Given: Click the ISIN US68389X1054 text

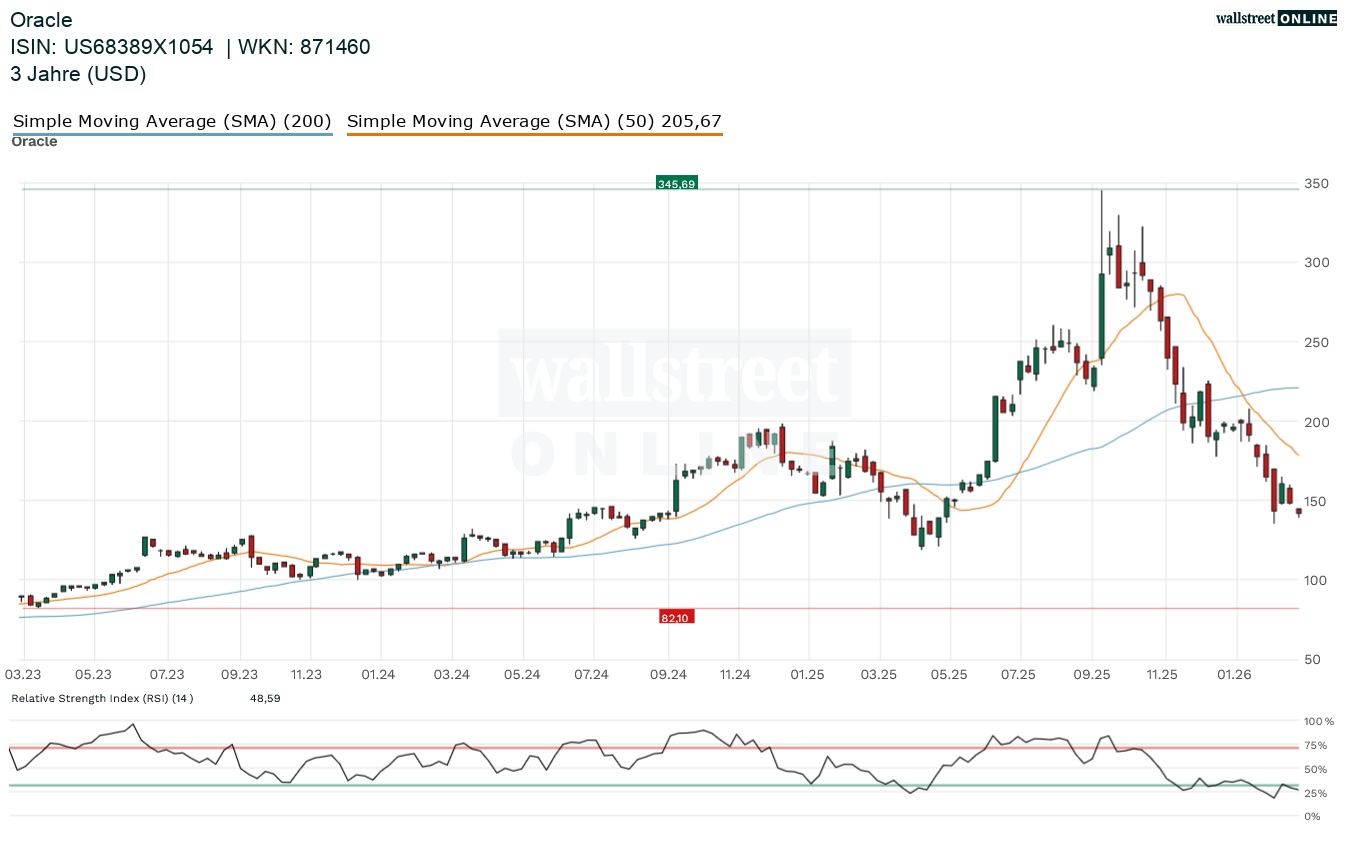Looking at the screenshot, I should tap(112, 47).
